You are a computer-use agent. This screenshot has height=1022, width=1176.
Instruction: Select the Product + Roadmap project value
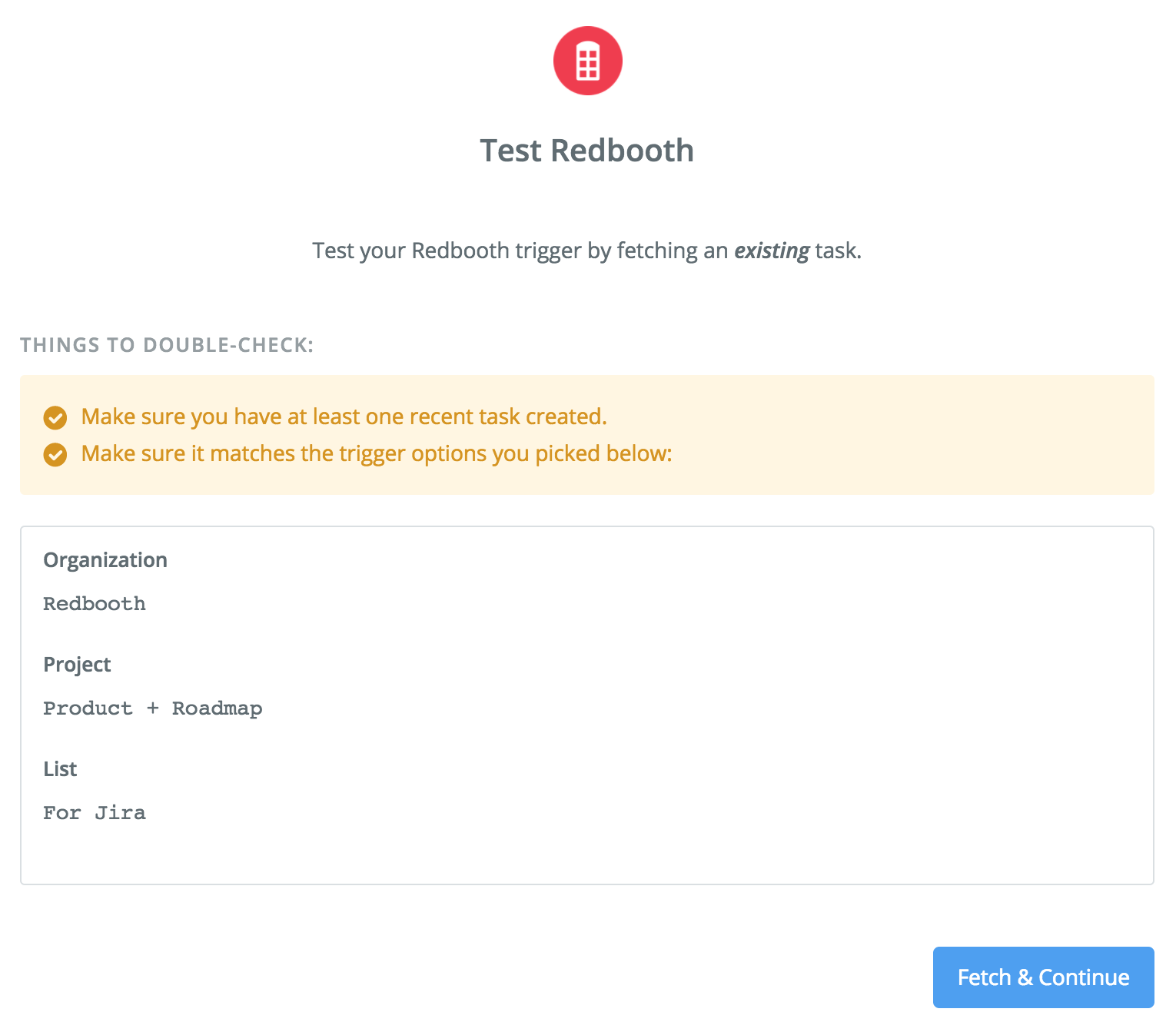153,708
